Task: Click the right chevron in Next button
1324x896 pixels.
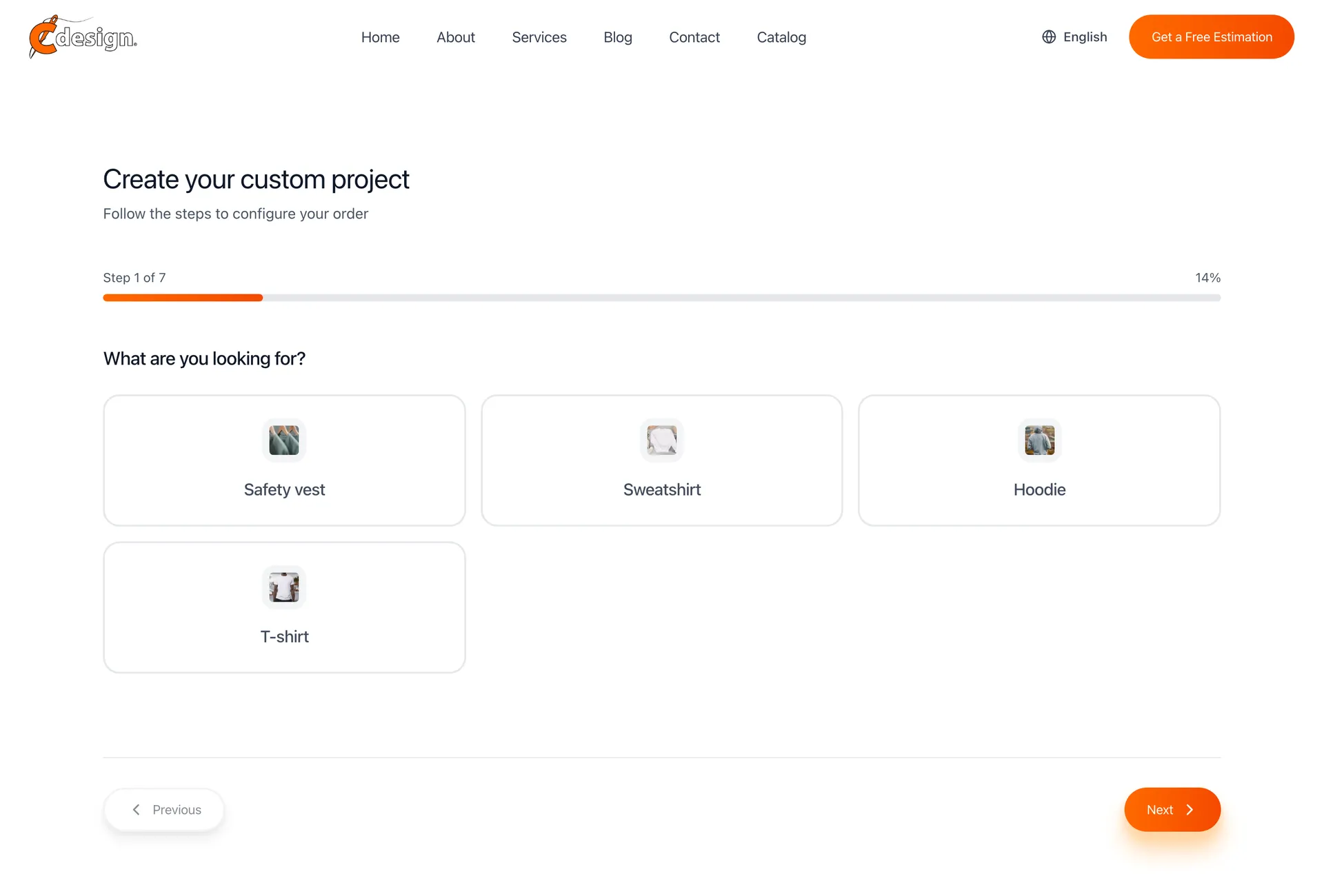Action: (x=1190, y=810)
